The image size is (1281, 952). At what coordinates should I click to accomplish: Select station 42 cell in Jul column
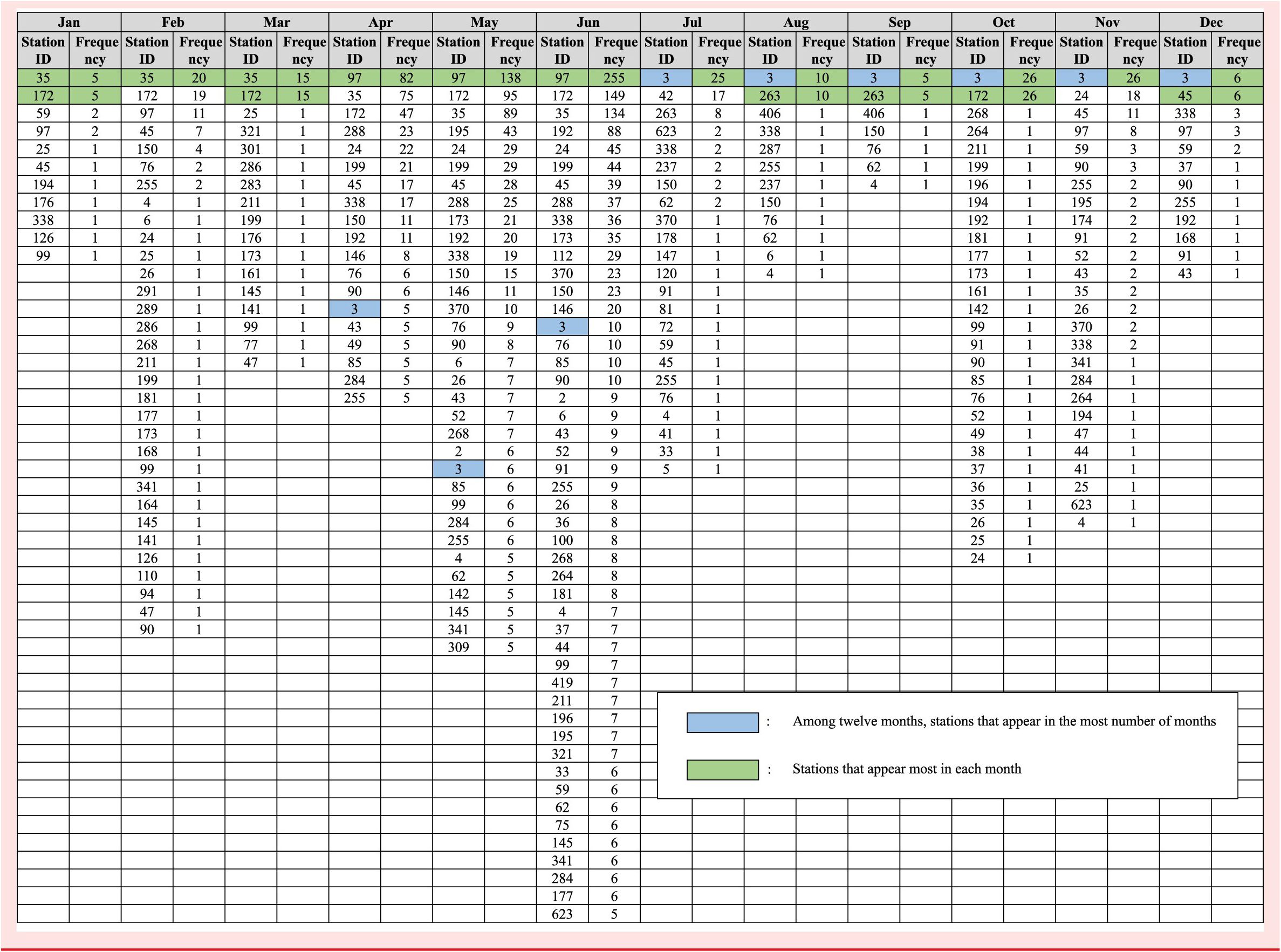point(666,95)
